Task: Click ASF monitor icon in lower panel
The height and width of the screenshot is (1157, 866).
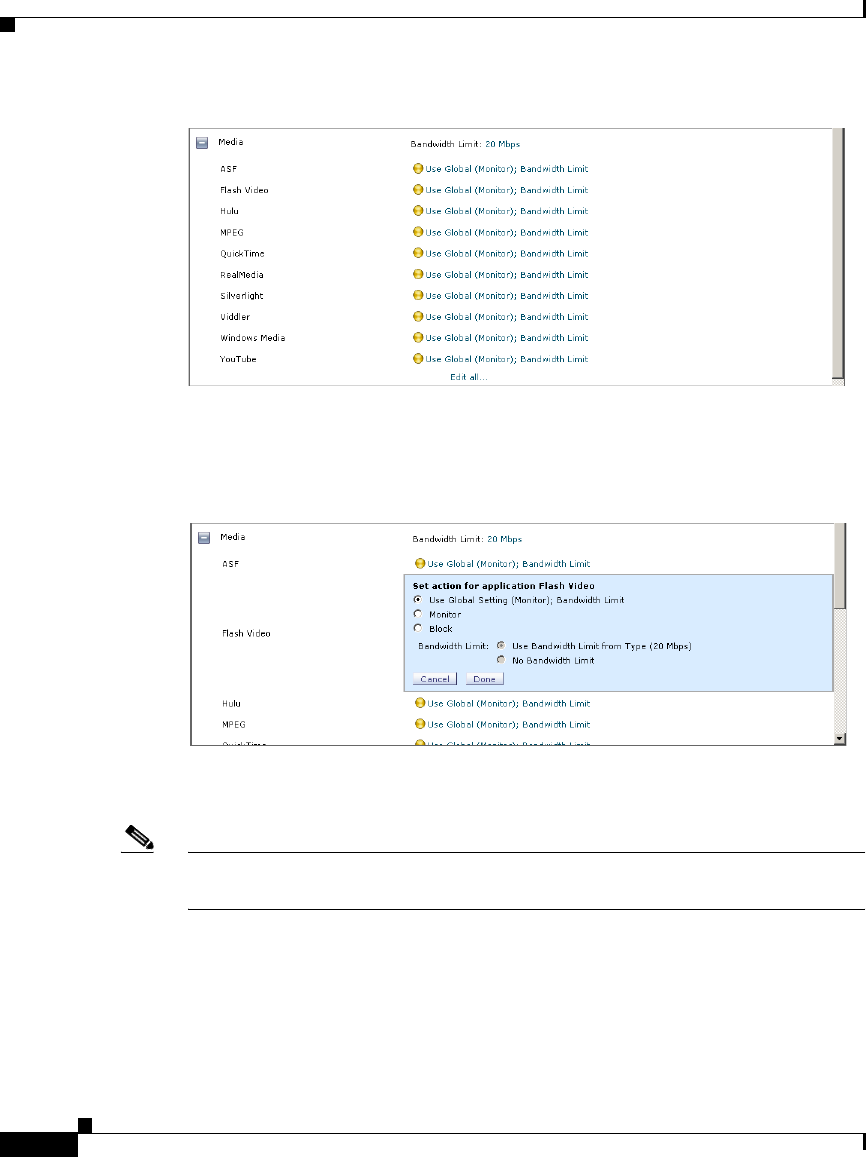Action: tap(420, 564)
